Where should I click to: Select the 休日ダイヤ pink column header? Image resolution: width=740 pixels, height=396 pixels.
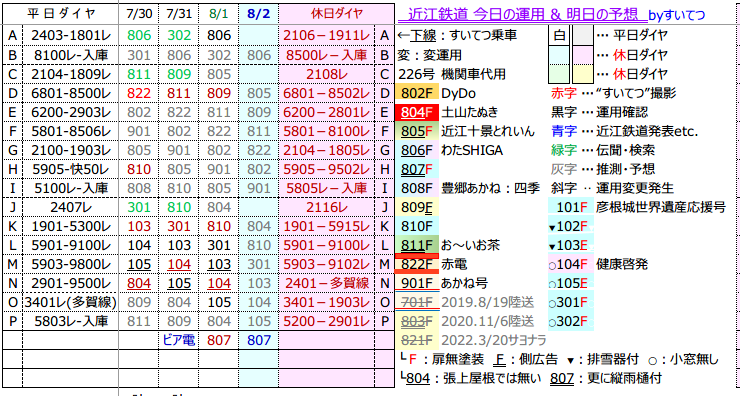[x=336, y=13]
